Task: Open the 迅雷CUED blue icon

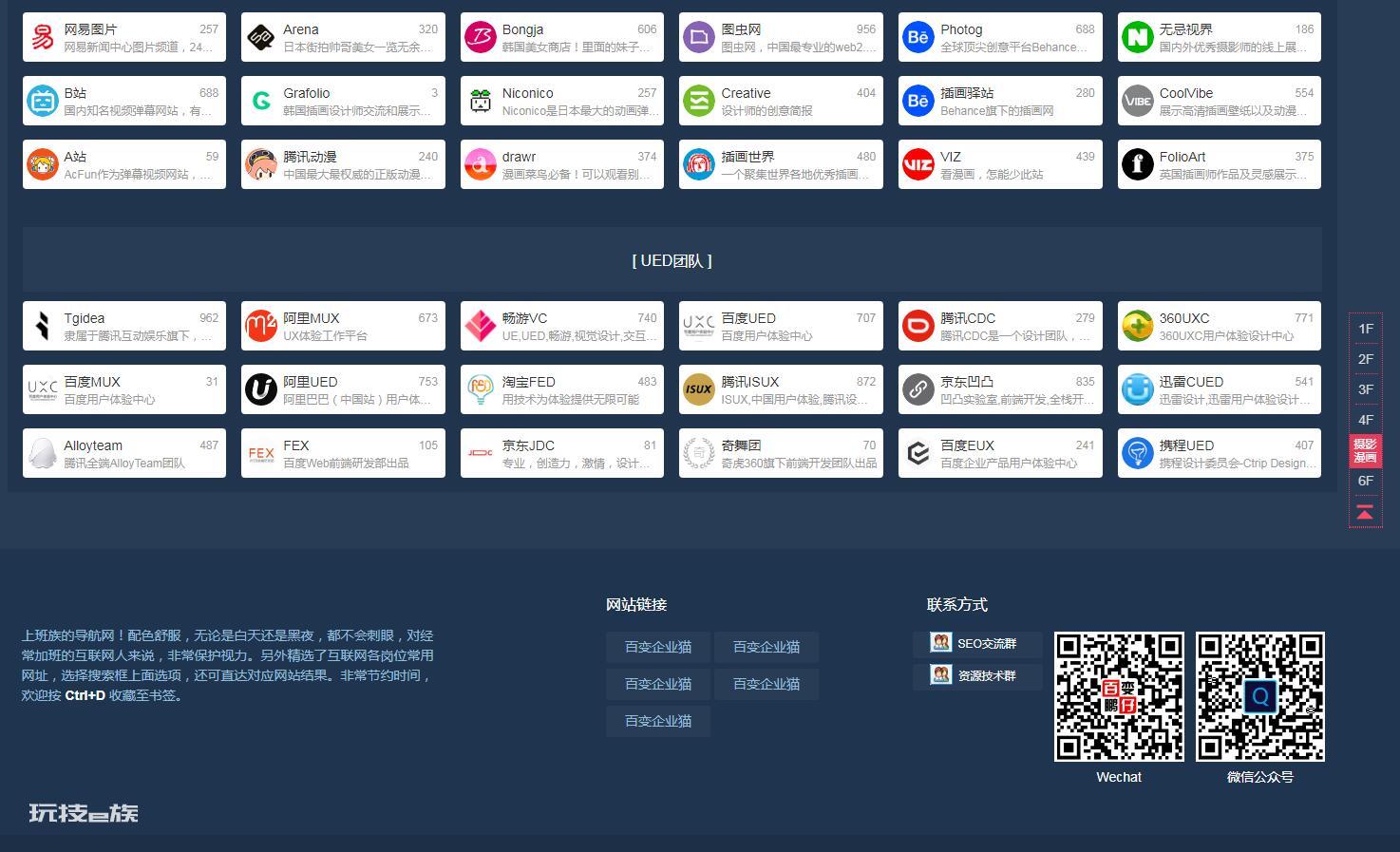Action: 1138,389
